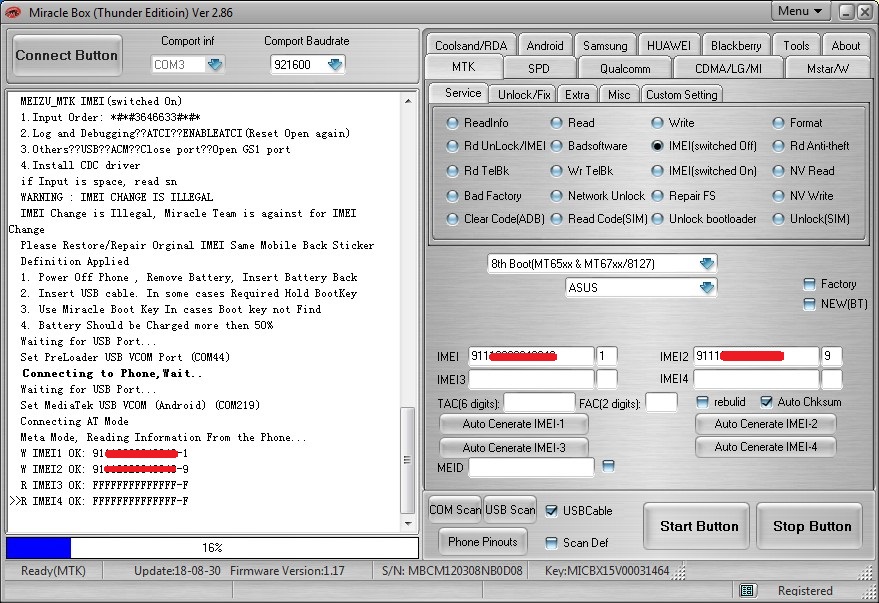Open the Menu dropdown in title bar
This screenshot has height=603, width=879.
coord(800,11)
